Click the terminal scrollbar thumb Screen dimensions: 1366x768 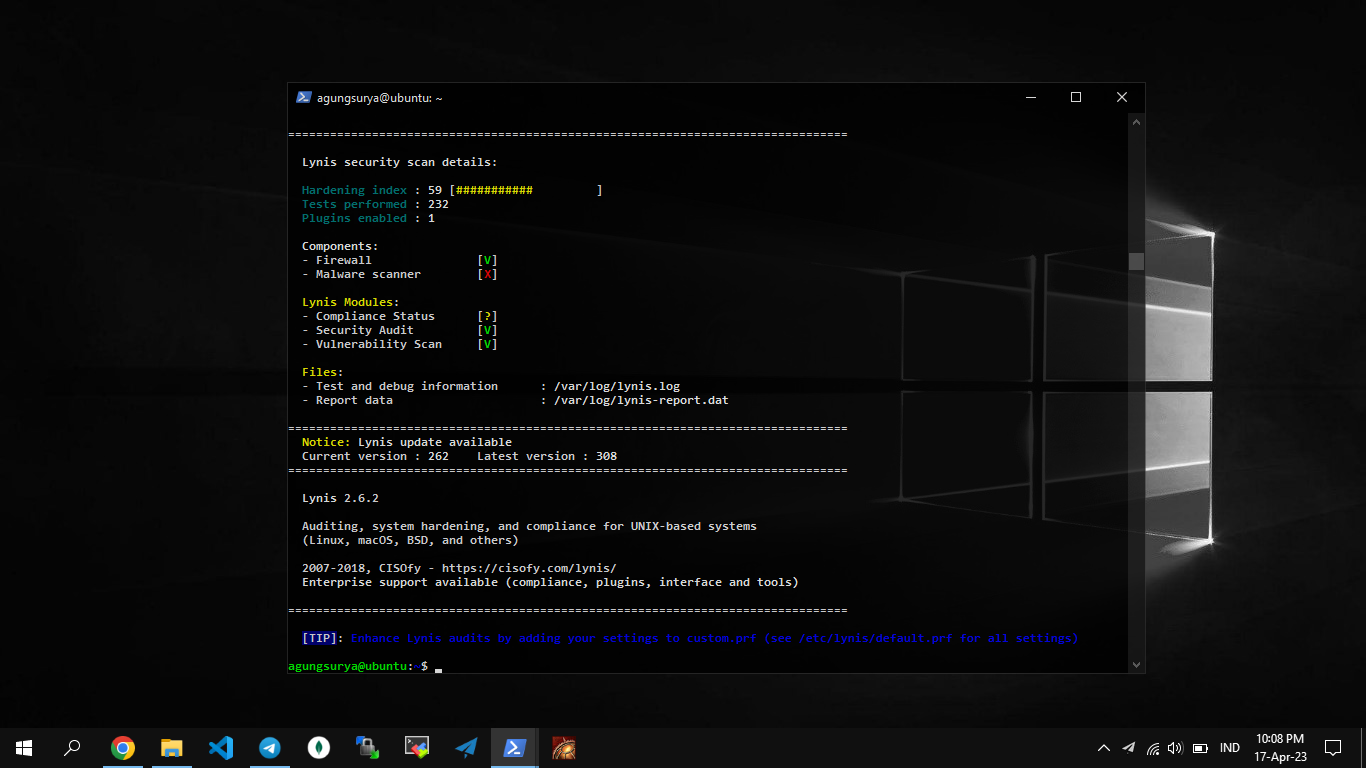[1136, 261]
